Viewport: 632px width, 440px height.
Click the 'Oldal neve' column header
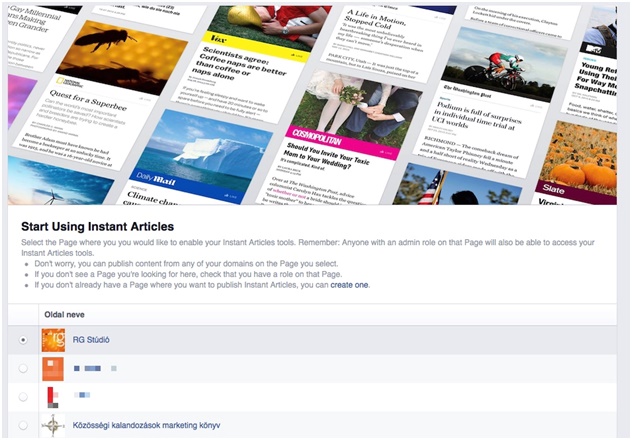[64, 315]
